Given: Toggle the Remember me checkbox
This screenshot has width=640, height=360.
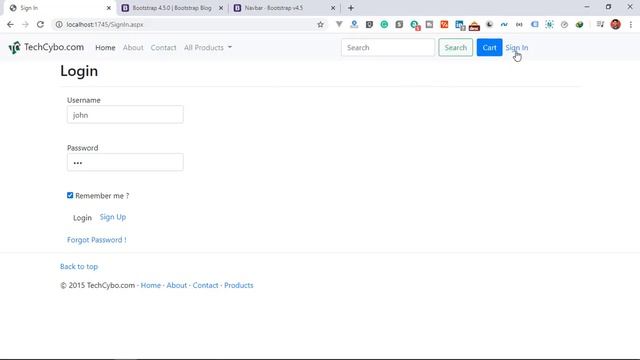Looking at the screenshot, I should [70, 195].
